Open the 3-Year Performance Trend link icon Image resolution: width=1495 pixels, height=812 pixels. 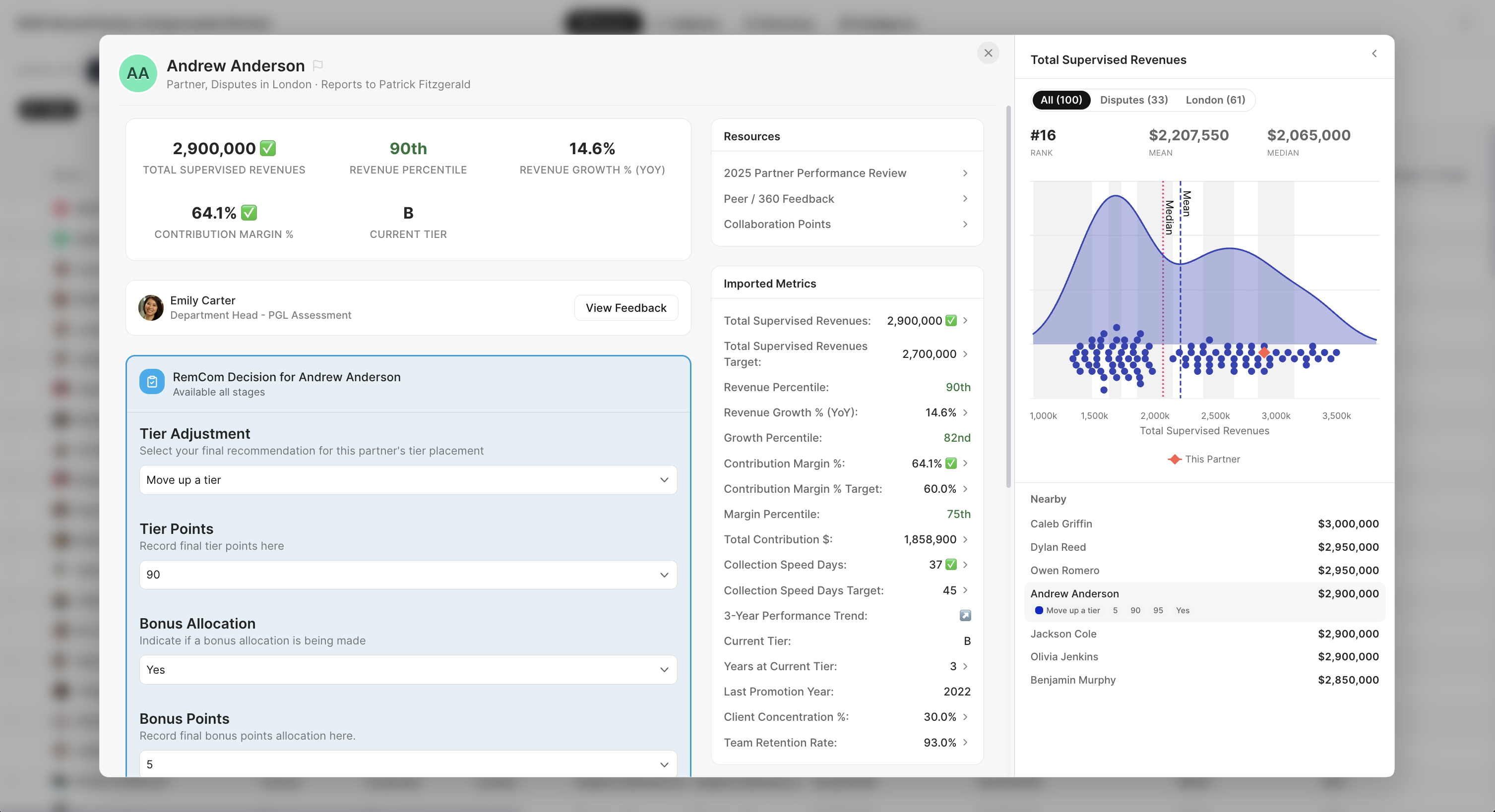[965, 615]
